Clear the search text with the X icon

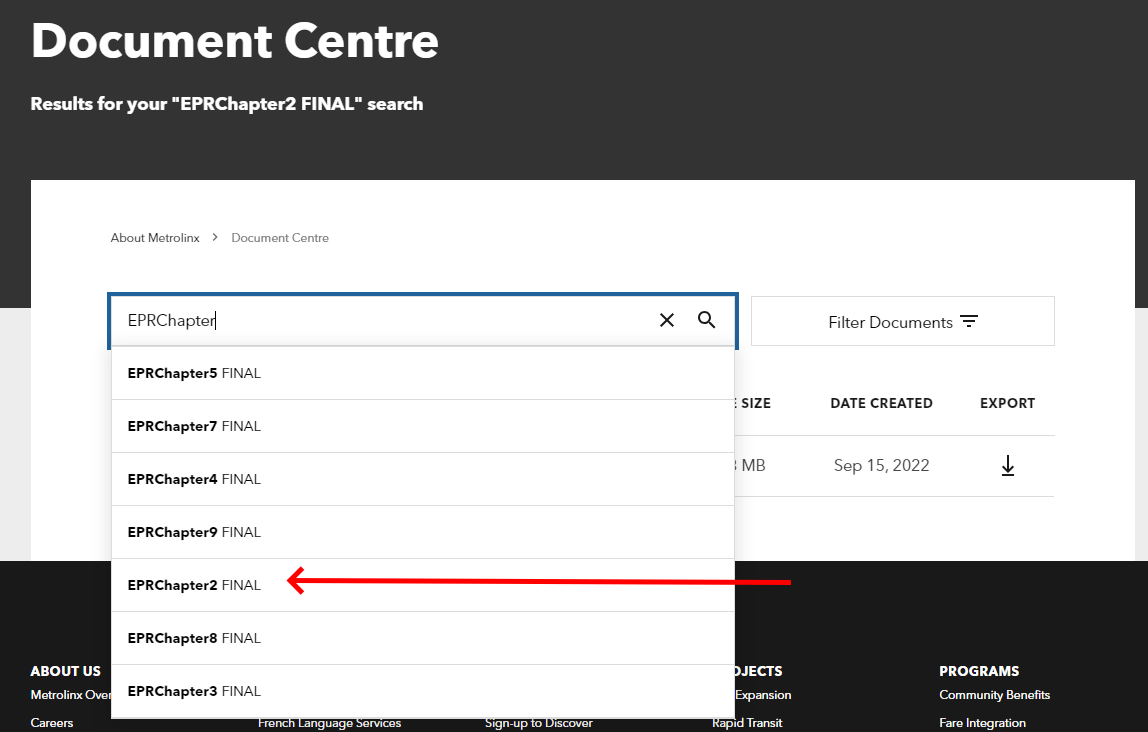pyautogui.click(x=667, y=320)
